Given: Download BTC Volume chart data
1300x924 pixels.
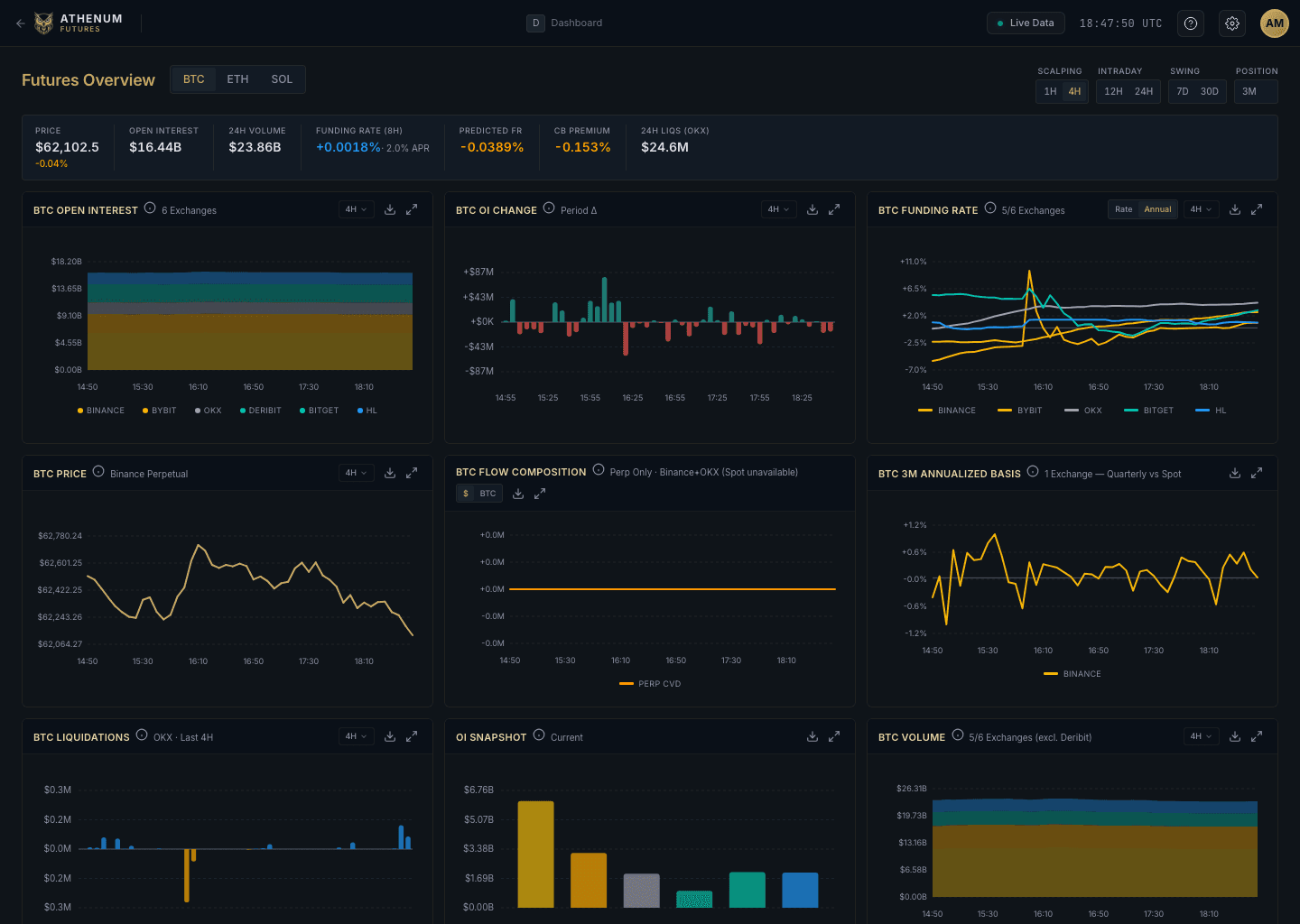Looking at the screenshot, I should point(1235,736).
